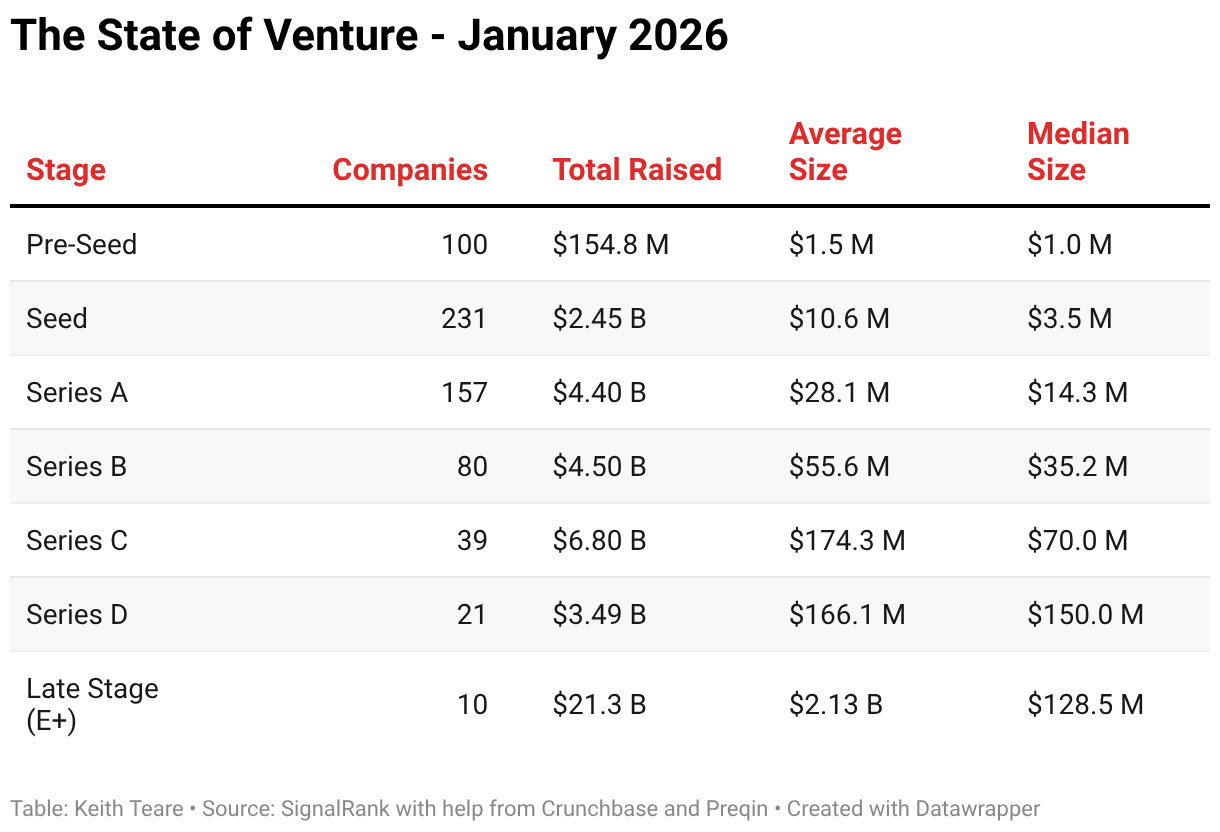Screen dimensions: 1220x832
Task: Click the SignalRank source credit
Action: 321,808
